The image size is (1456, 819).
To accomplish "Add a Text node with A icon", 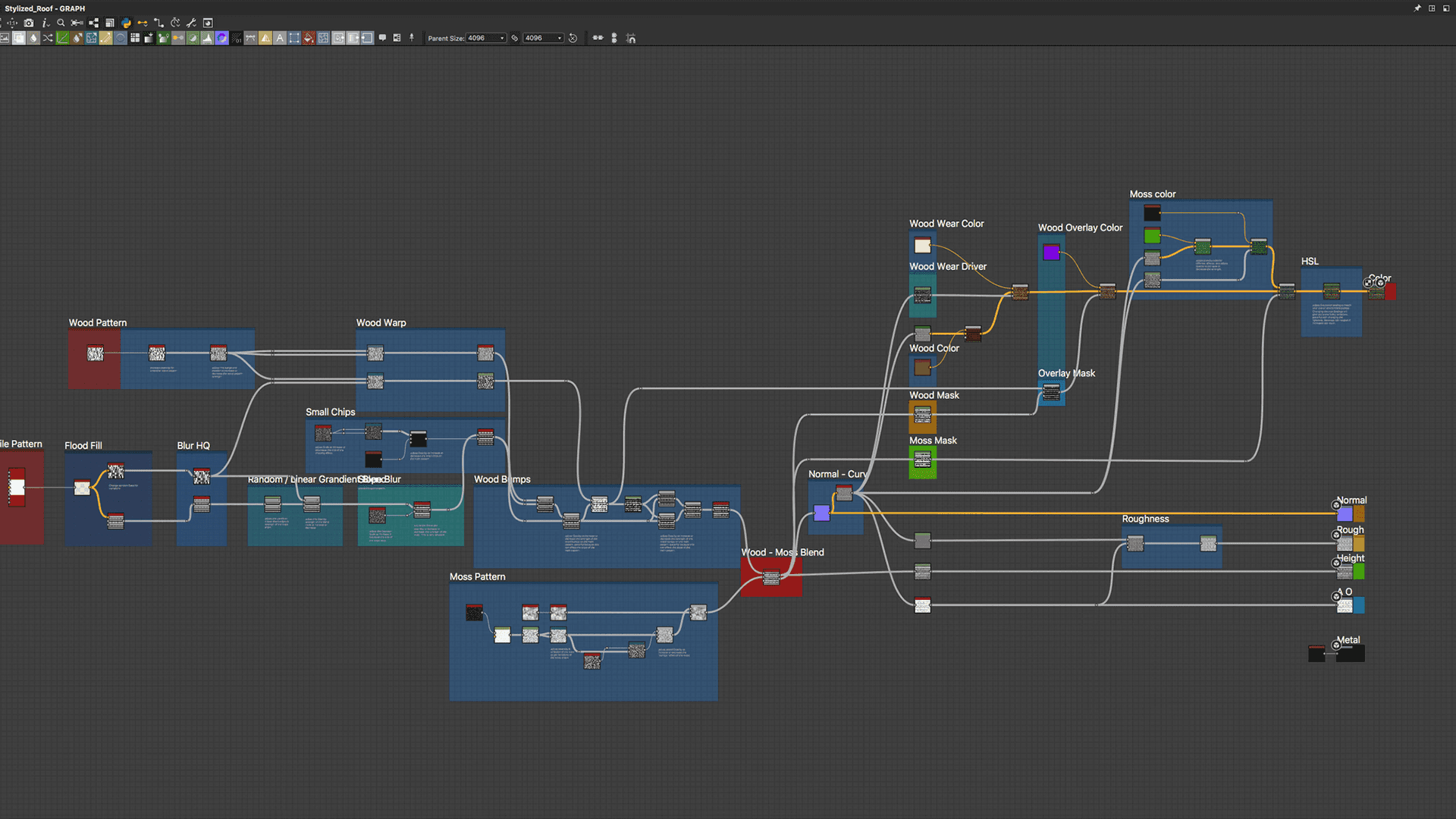I will click(x=280, y=38).
